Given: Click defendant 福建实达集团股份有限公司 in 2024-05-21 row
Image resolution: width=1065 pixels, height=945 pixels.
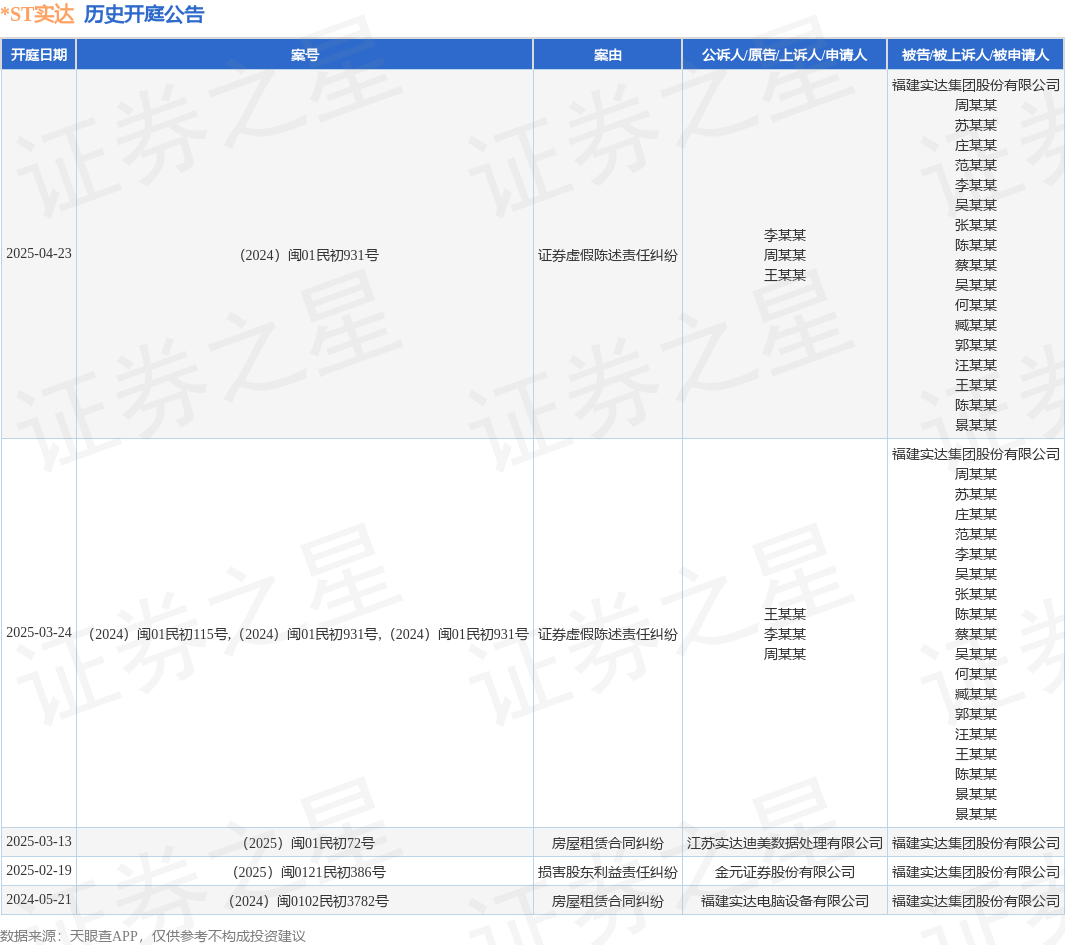Looking at the screenshot, I should point(975,902).
